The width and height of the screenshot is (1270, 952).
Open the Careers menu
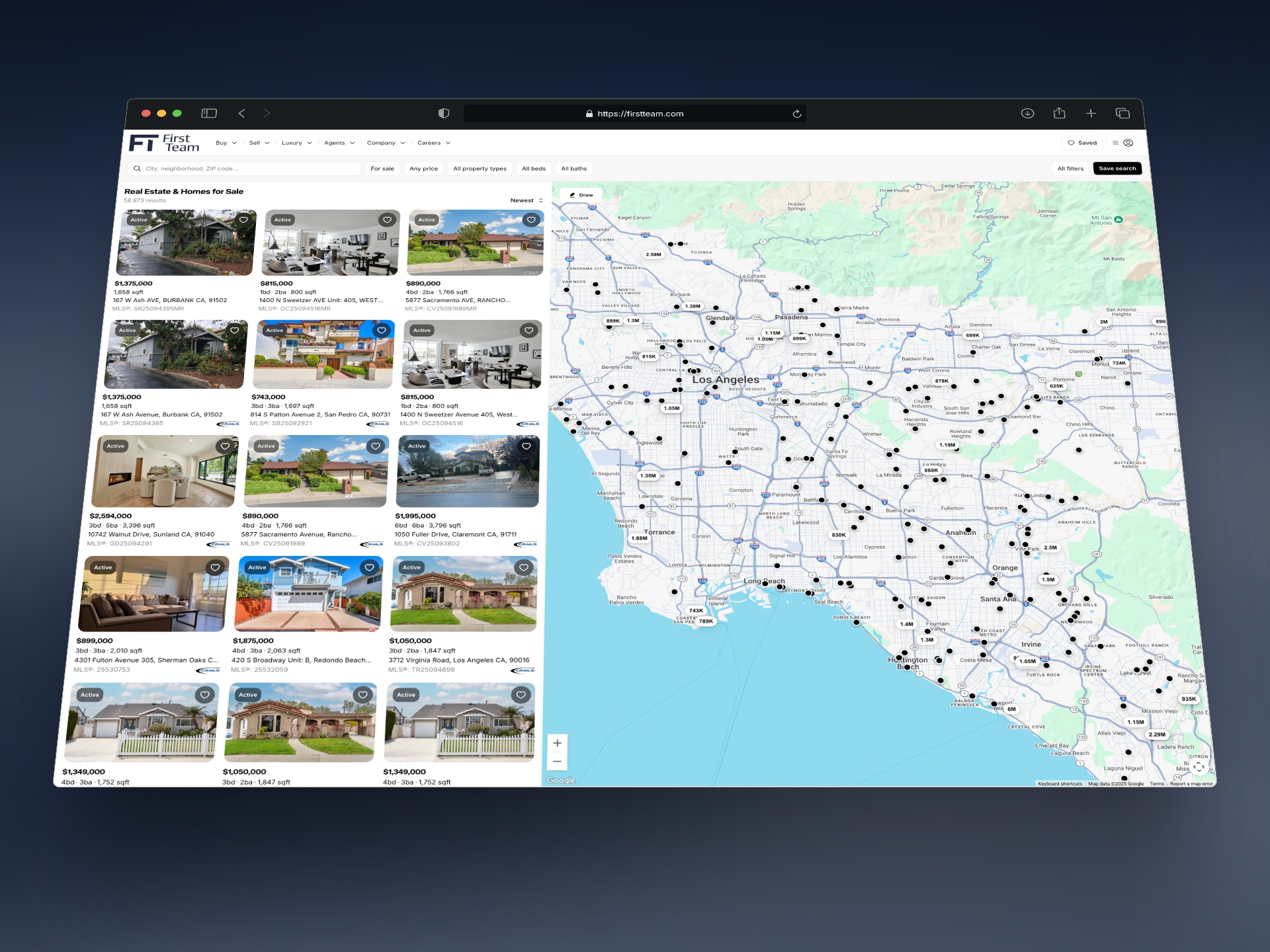(434, 143)
